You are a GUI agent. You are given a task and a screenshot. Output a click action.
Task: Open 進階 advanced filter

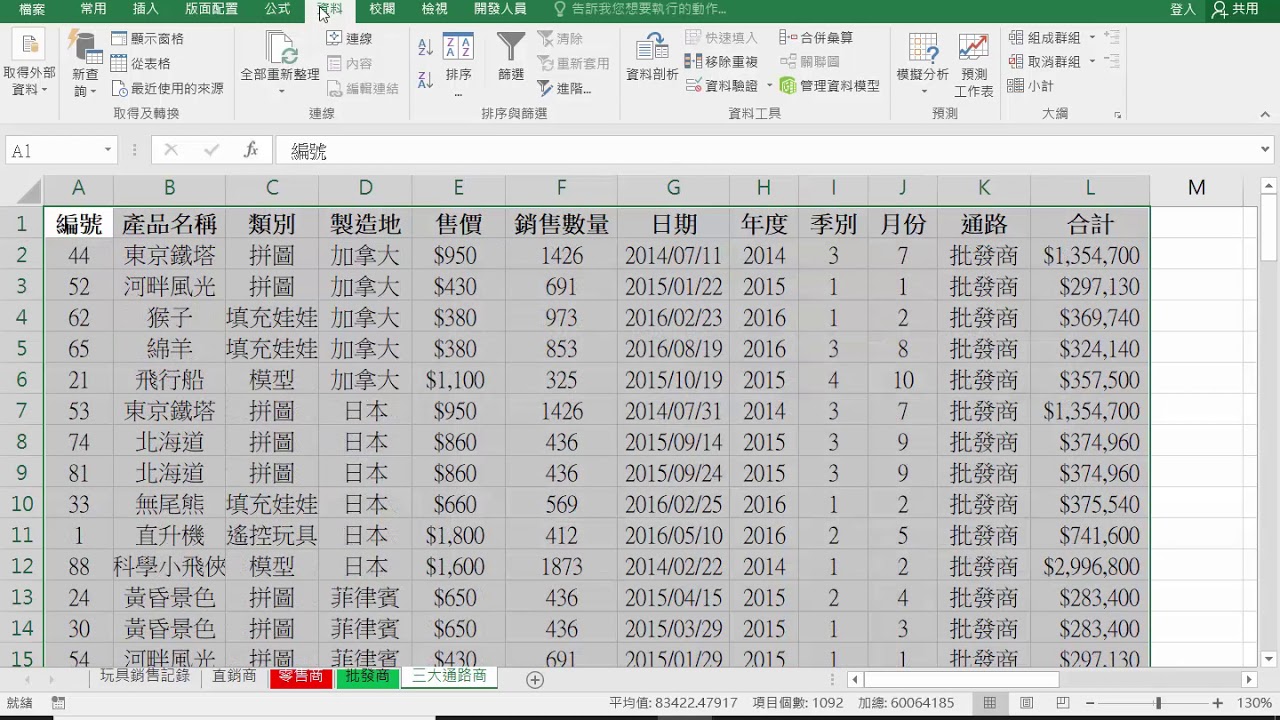point(564,88)
